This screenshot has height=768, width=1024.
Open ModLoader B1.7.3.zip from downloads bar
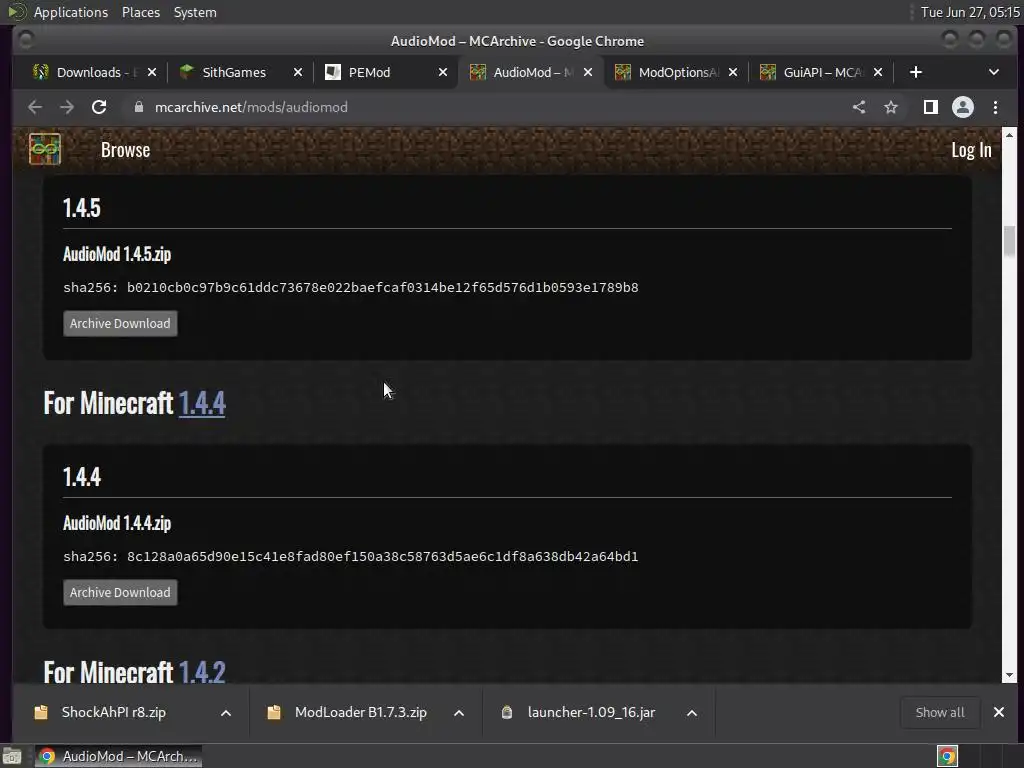(x=360, y=712)
